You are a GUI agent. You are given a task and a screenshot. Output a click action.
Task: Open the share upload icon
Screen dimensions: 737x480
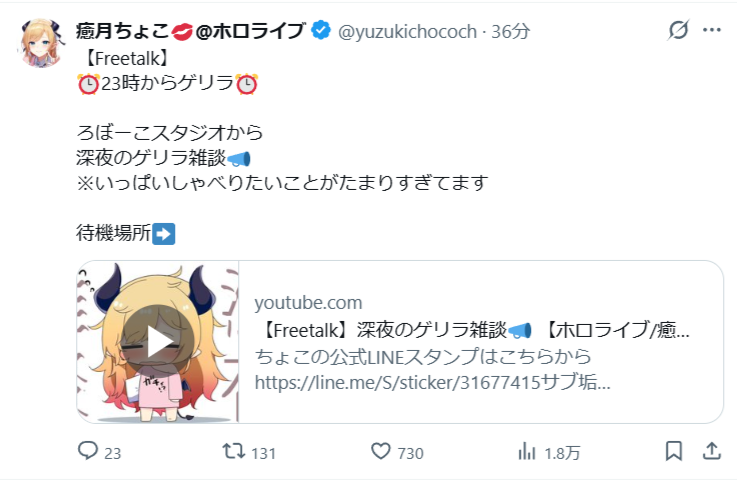712,451
